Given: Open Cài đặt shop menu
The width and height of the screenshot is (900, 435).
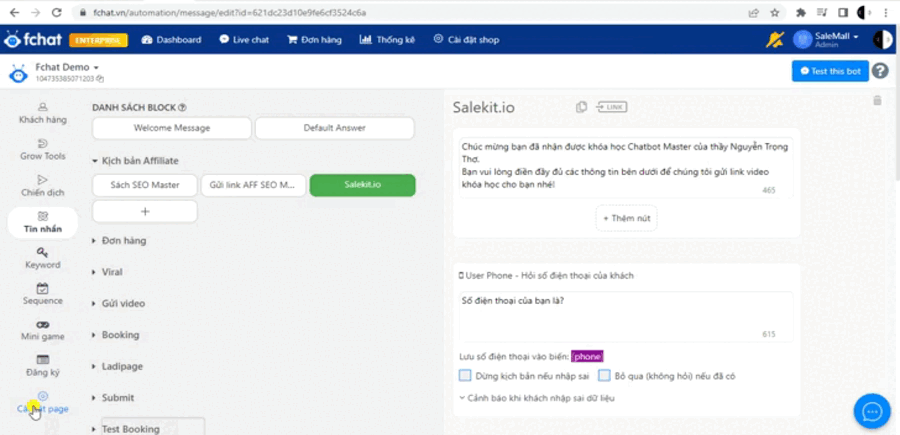Looking at the screenshot, I should 466,40.
